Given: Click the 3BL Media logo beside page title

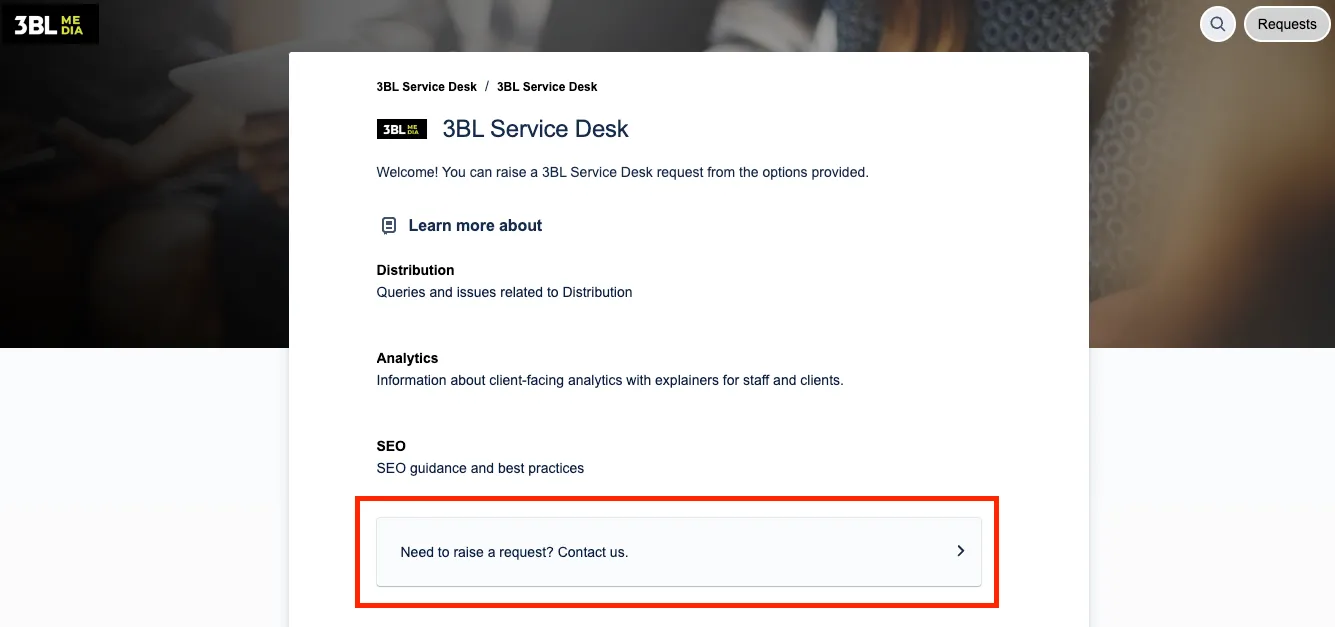Looking at the screenshot, I should click(x=402, y=129).
